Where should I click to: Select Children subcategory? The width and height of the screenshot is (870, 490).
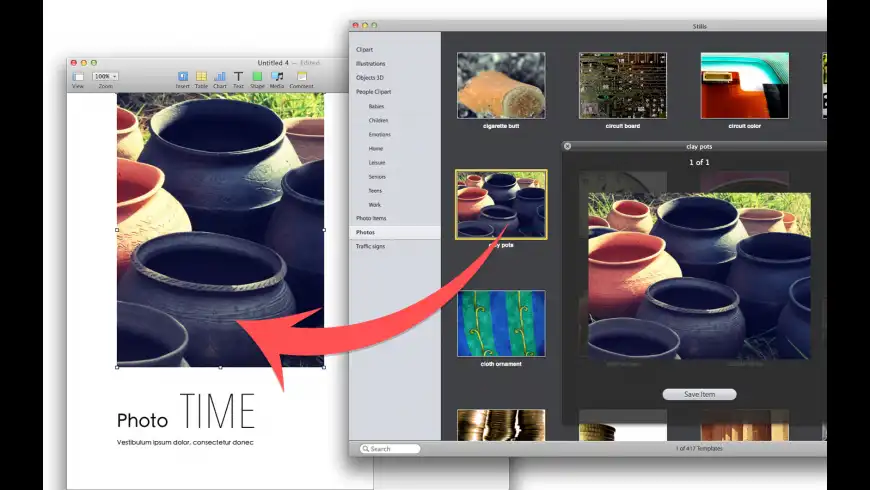point(378,120)
